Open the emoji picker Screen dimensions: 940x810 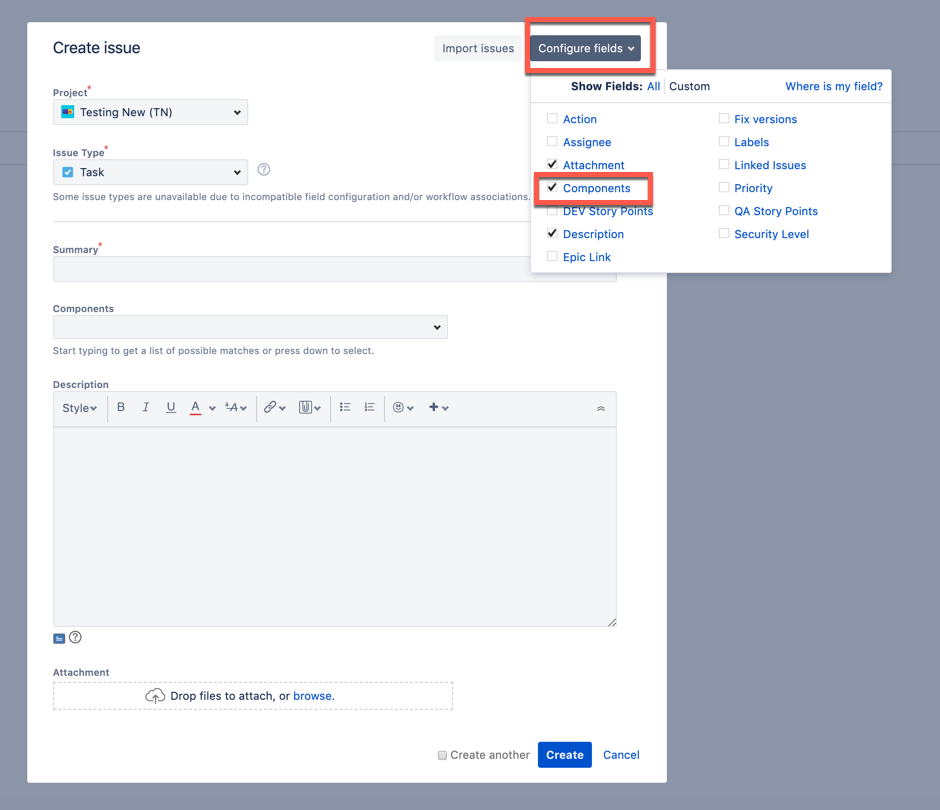pyautogui.click(x=403, y=408)
